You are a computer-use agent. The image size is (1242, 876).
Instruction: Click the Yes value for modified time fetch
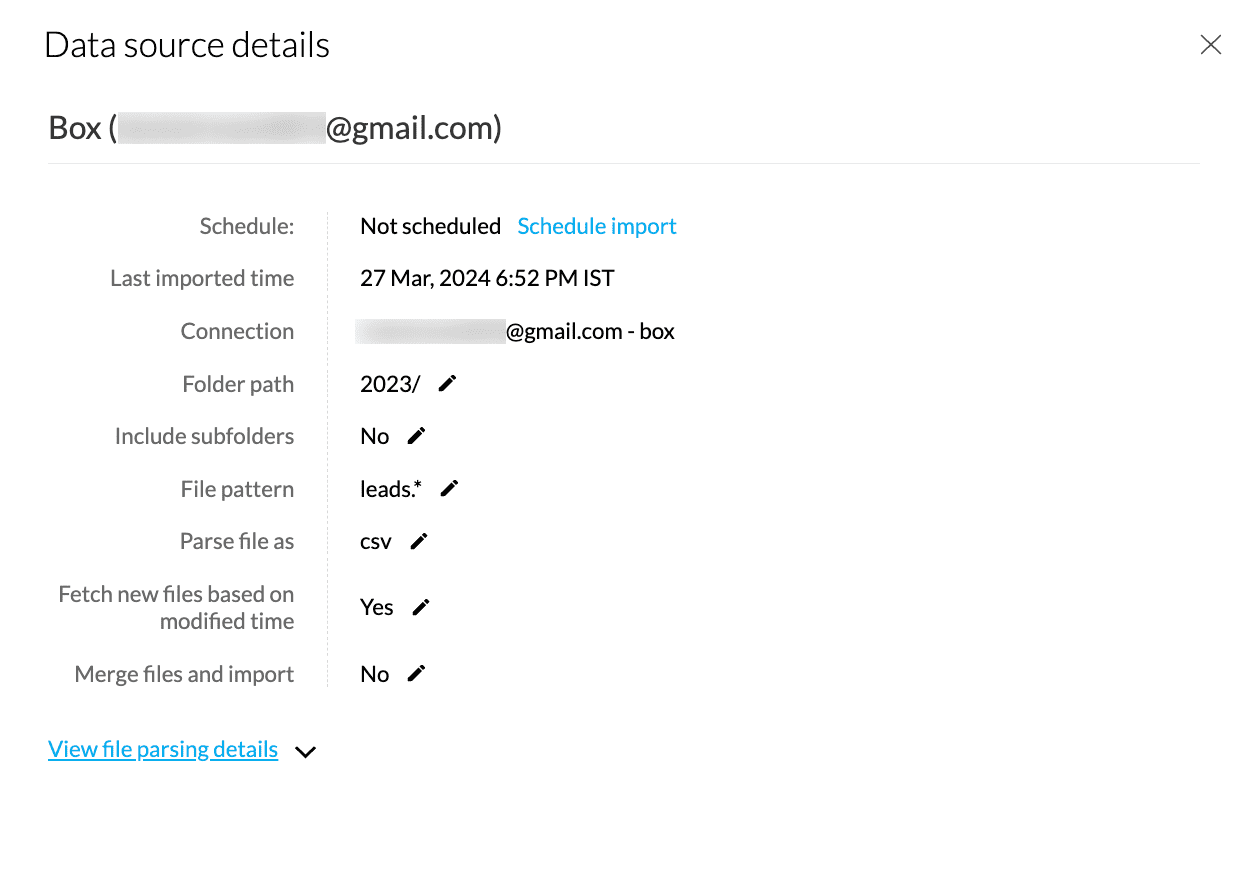coord(377,608)
